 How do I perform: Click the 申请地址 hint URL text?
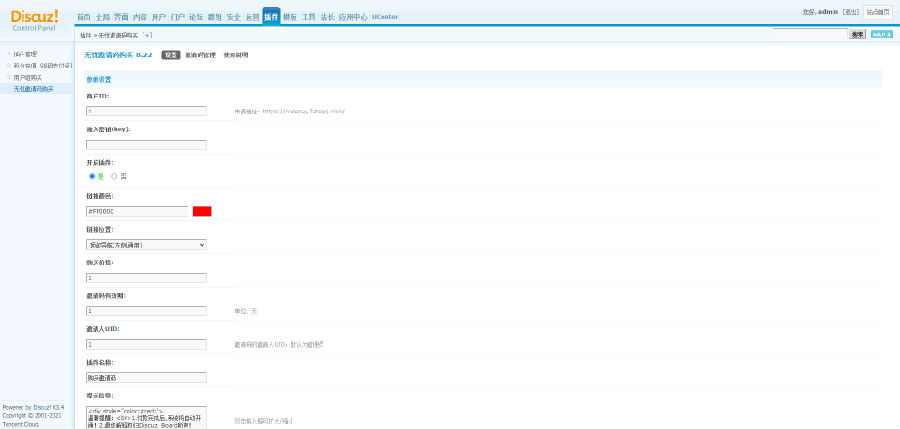pos(289,111)
